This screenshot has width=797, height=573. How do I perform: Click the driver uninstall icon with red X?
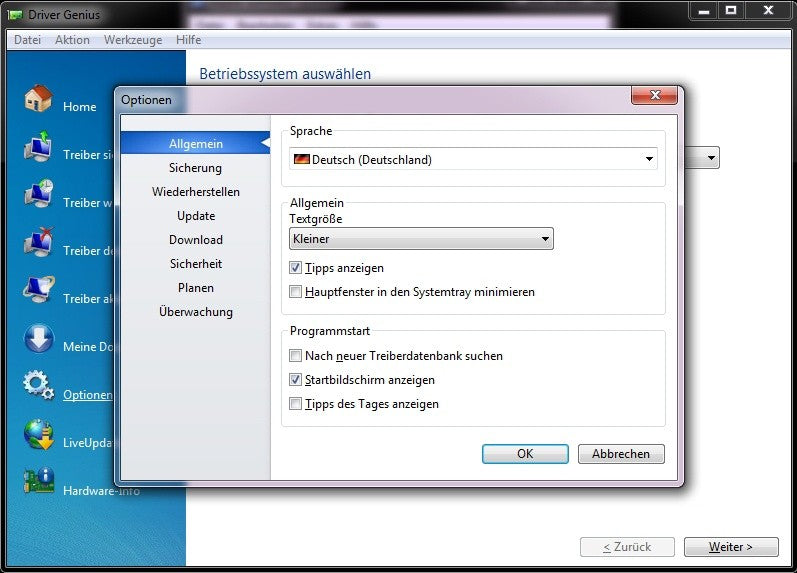click(39, 243)
